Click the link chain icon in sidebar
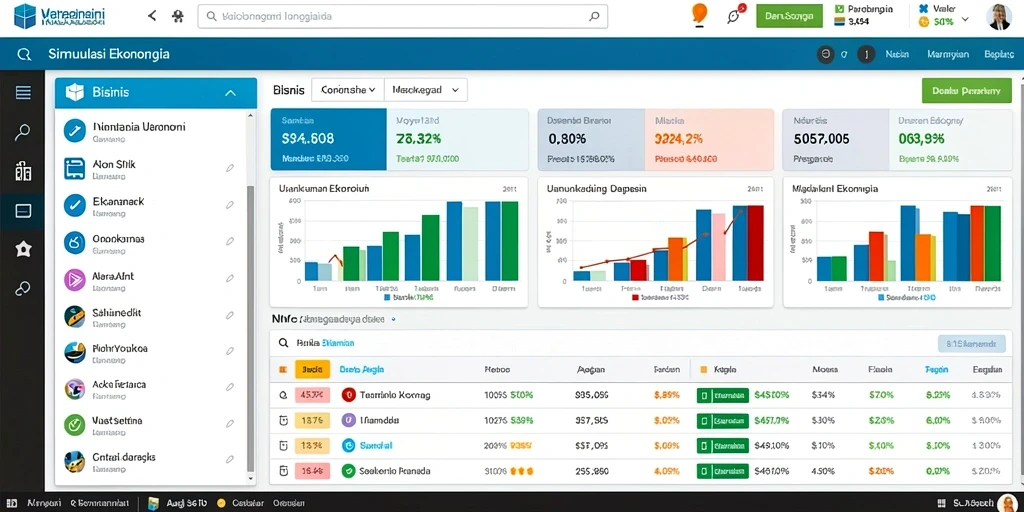The width and height of the screenshot is (1024, 512). [x=23, y=288]
